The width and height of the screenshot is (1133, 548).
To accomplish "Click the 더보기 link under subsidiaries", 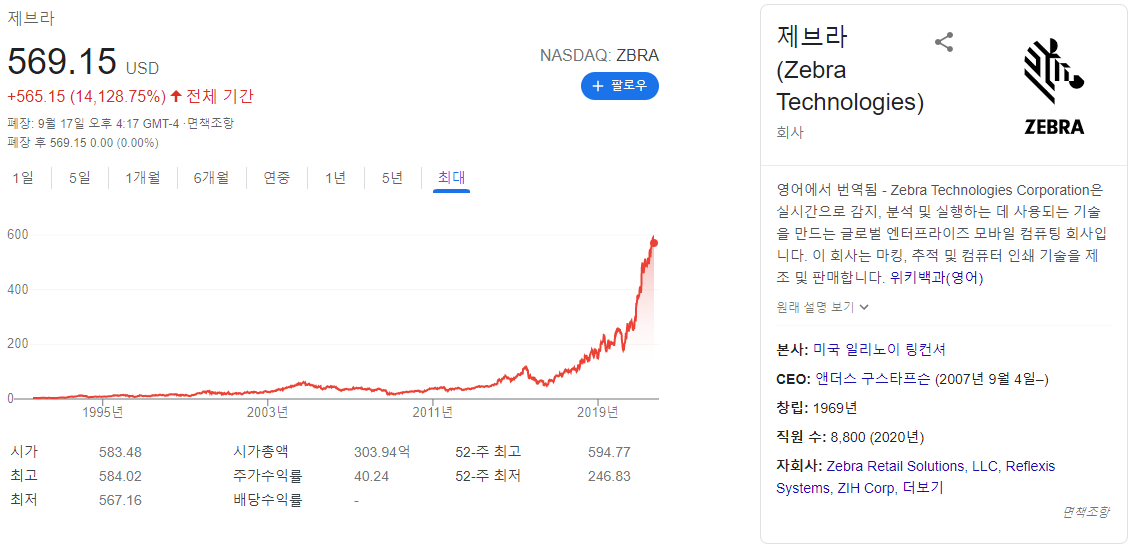I will [x=923, y=488].
